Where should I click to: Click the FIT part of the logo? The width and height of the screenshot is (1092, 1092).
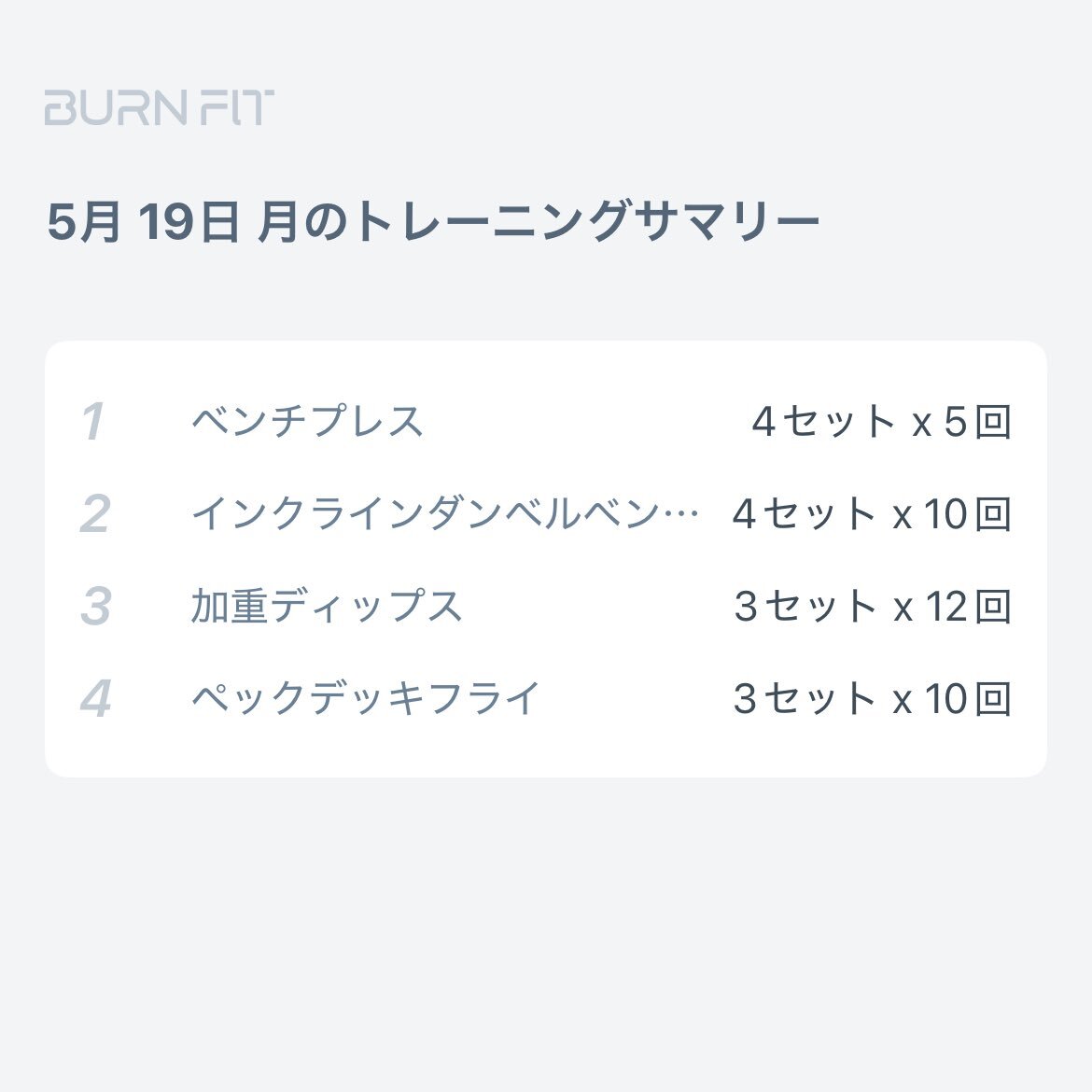tap(236, 107)
